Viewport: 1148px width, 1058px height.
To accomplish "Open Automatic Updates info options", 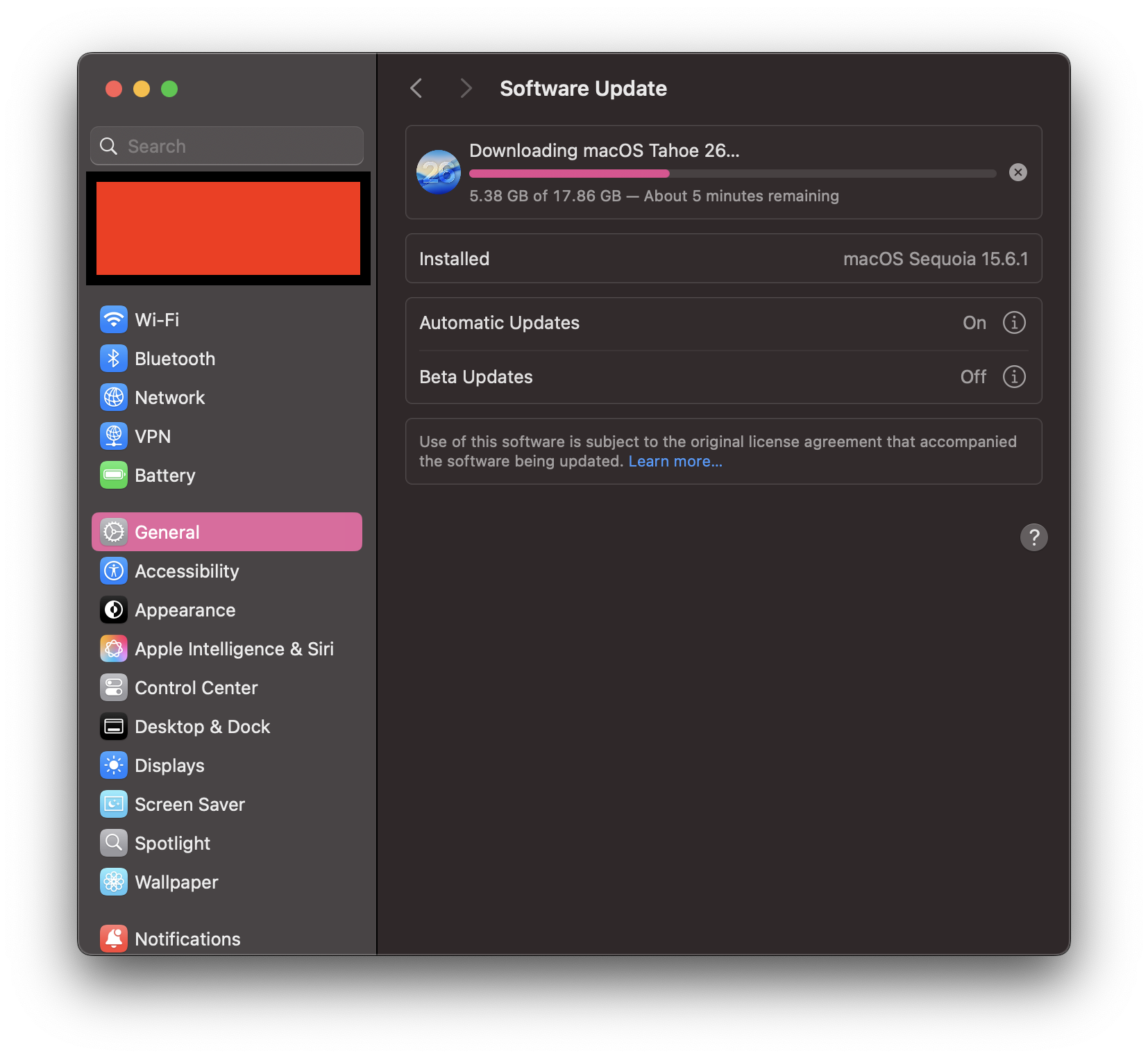I will coord(1014,323).
